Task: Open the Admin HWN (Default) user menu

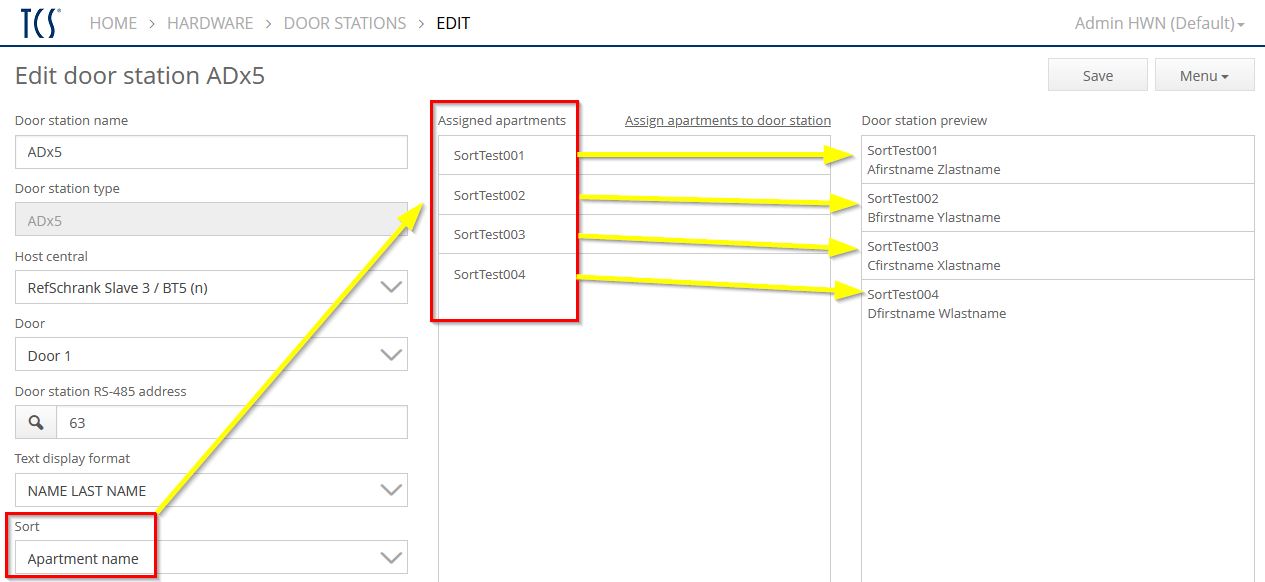Action: pyautogui.click(x=1158, y=23)
